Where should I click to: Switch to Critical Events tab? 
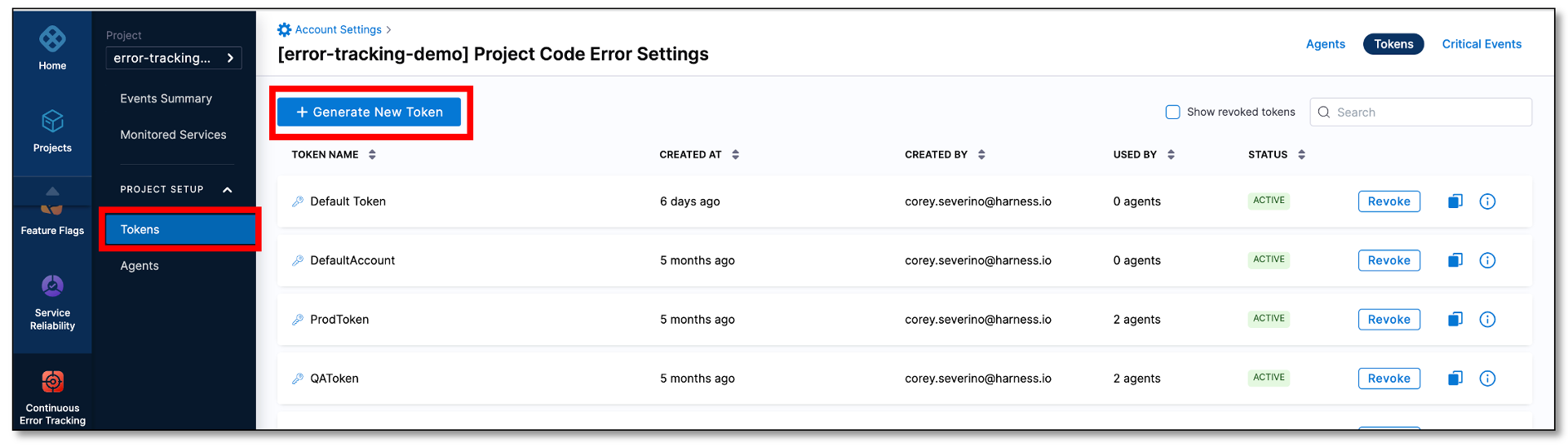[1481, 44]
